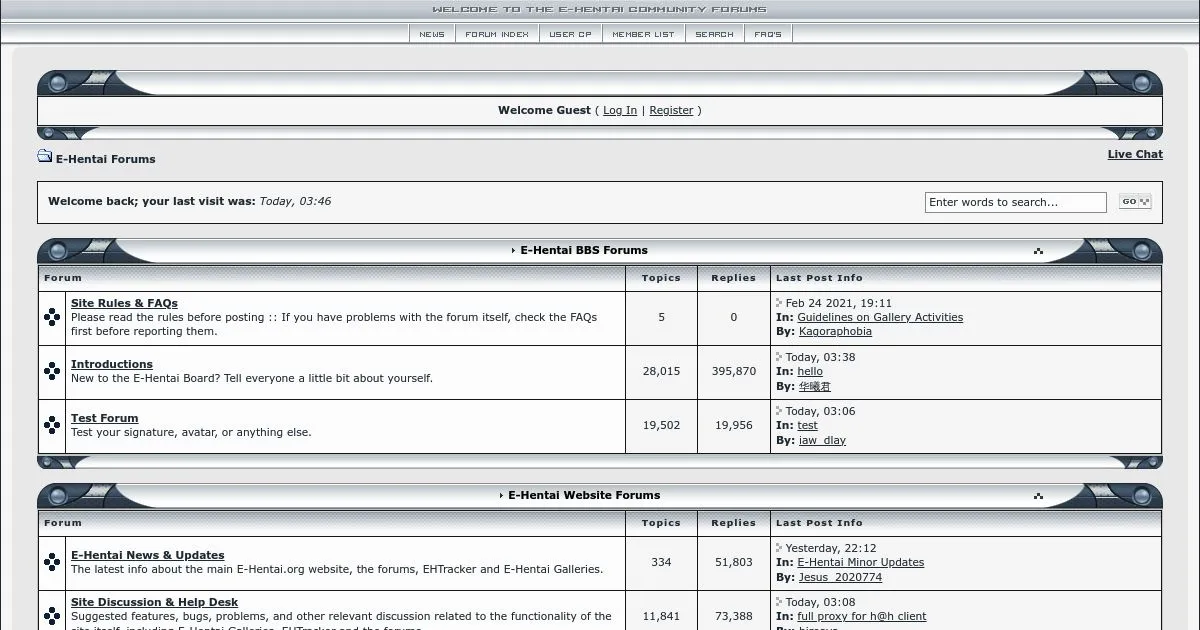1200x630 pixels.
Task: Collapse the E-Hentai BBS Forums category
Action: point(1038,251)
